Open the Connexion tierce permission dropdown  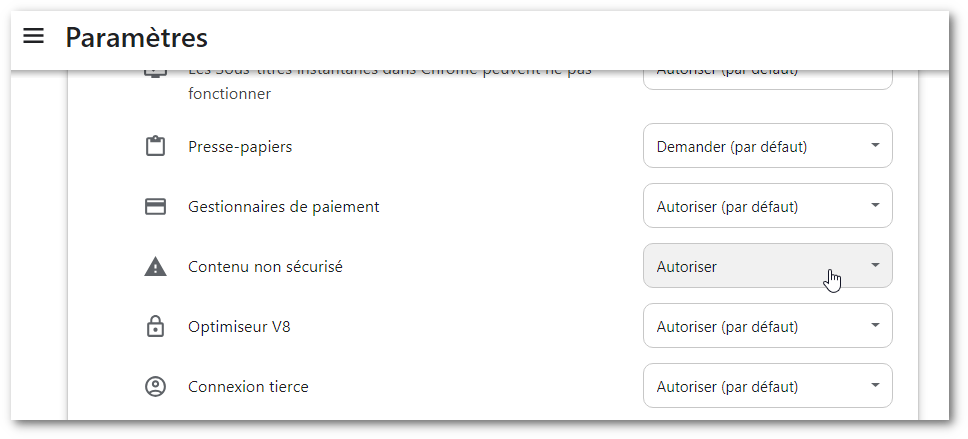[767, 387]
